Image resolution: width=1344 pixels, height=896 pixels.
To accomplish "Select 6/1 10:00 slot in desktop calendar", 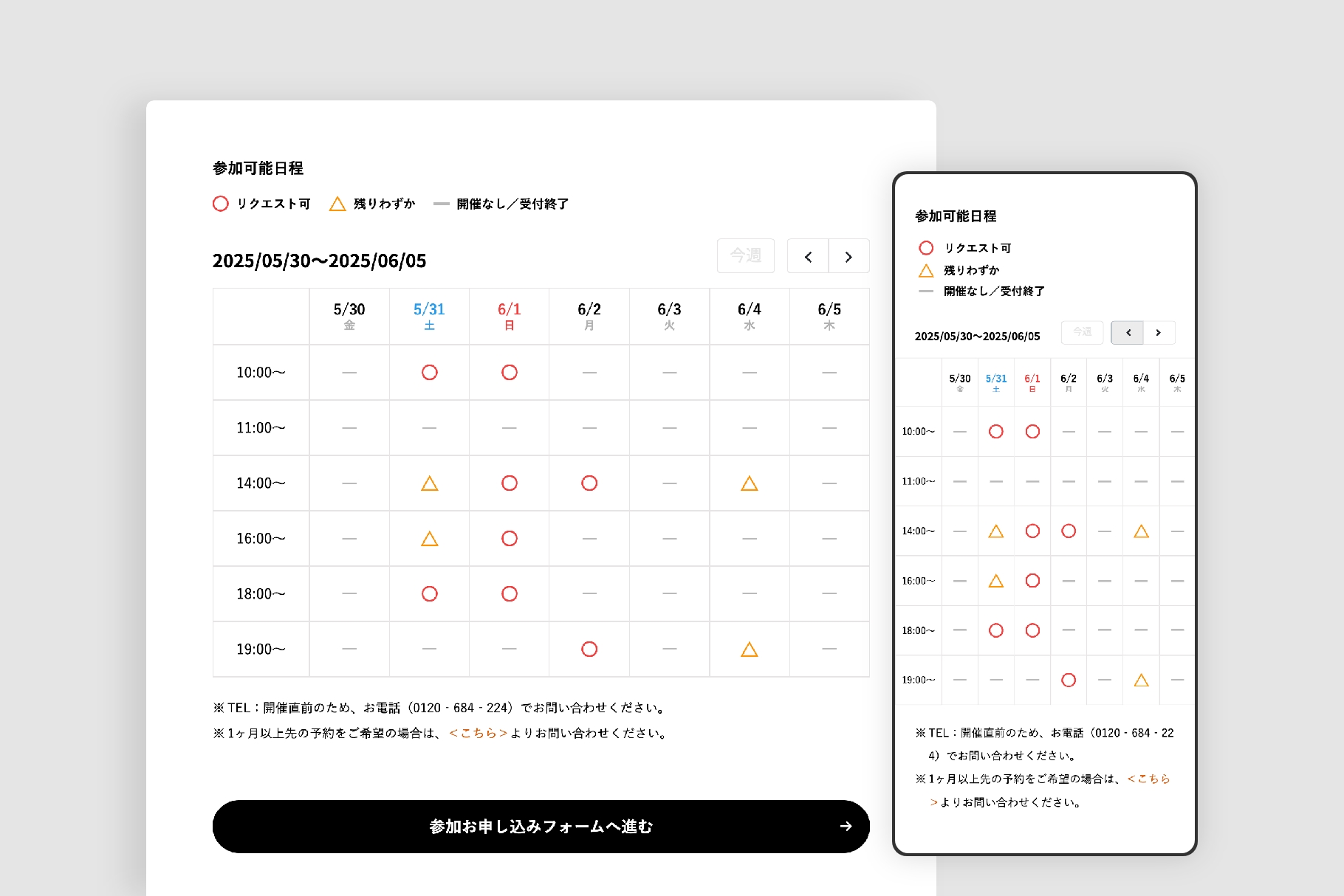I will 510,373.
